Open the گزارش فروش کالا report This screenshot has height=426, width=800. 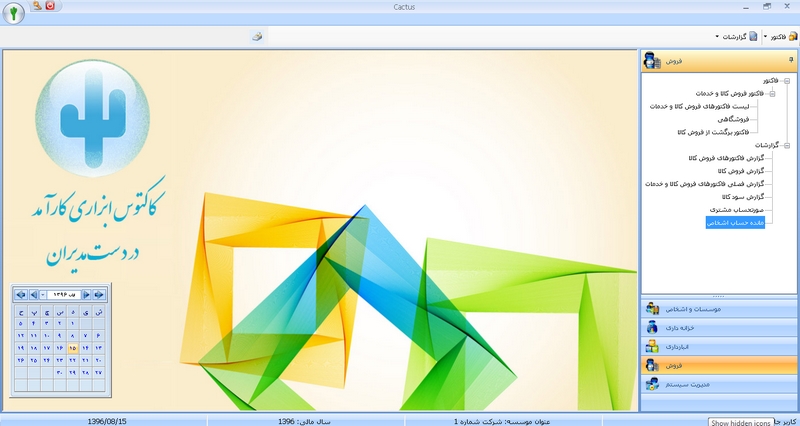click(x=740, y=171)
